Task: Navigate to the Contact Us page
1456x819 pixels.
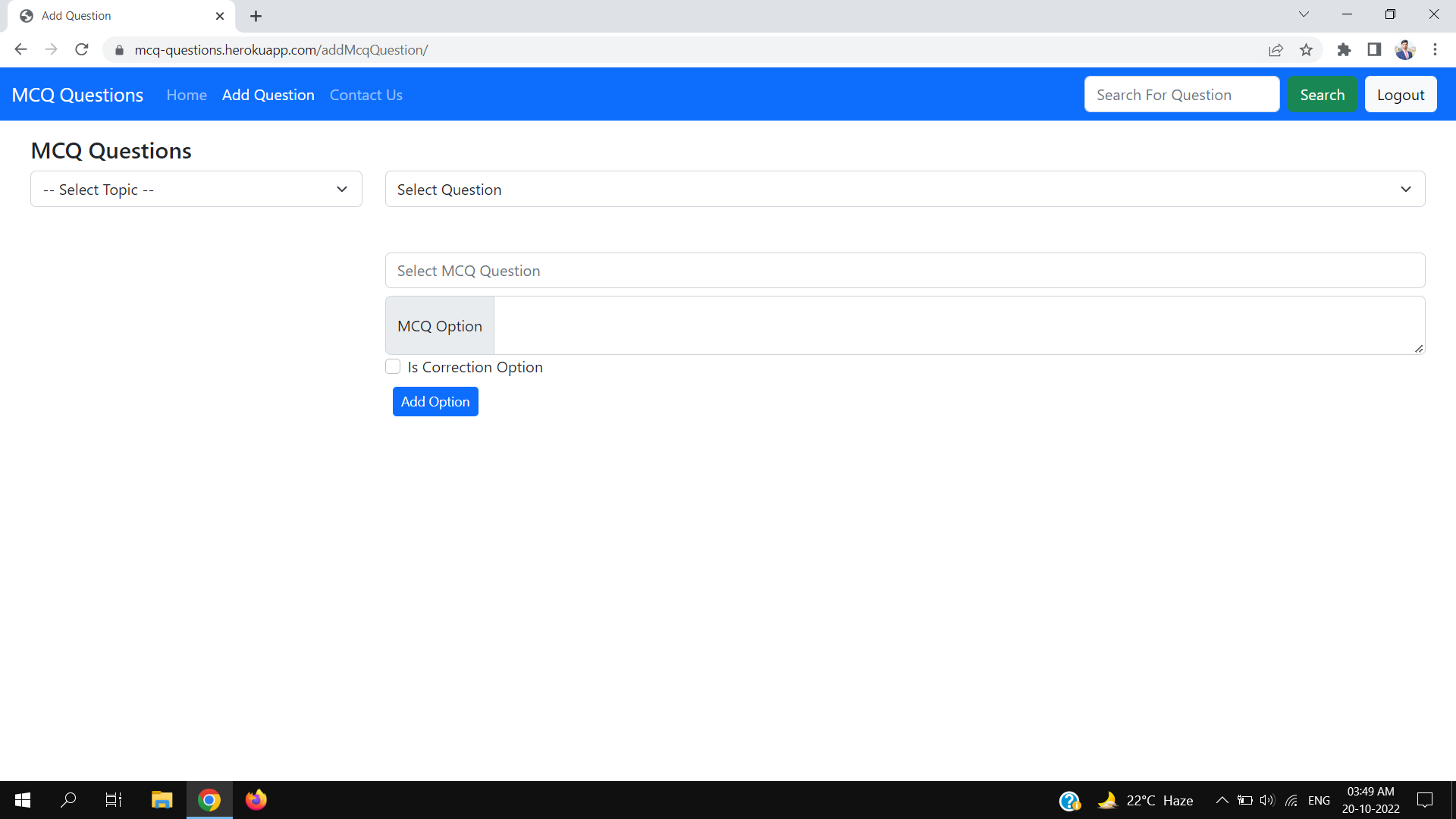Action: coord(366,94)
